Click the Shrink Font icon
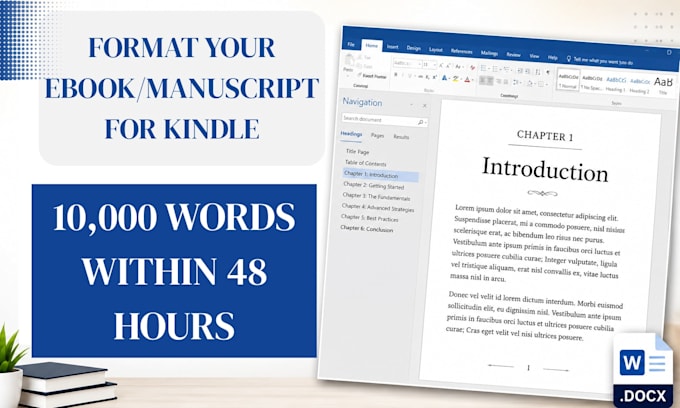This screenshot has height=408, width=680. pyautogui.click(x=448, y=66)
